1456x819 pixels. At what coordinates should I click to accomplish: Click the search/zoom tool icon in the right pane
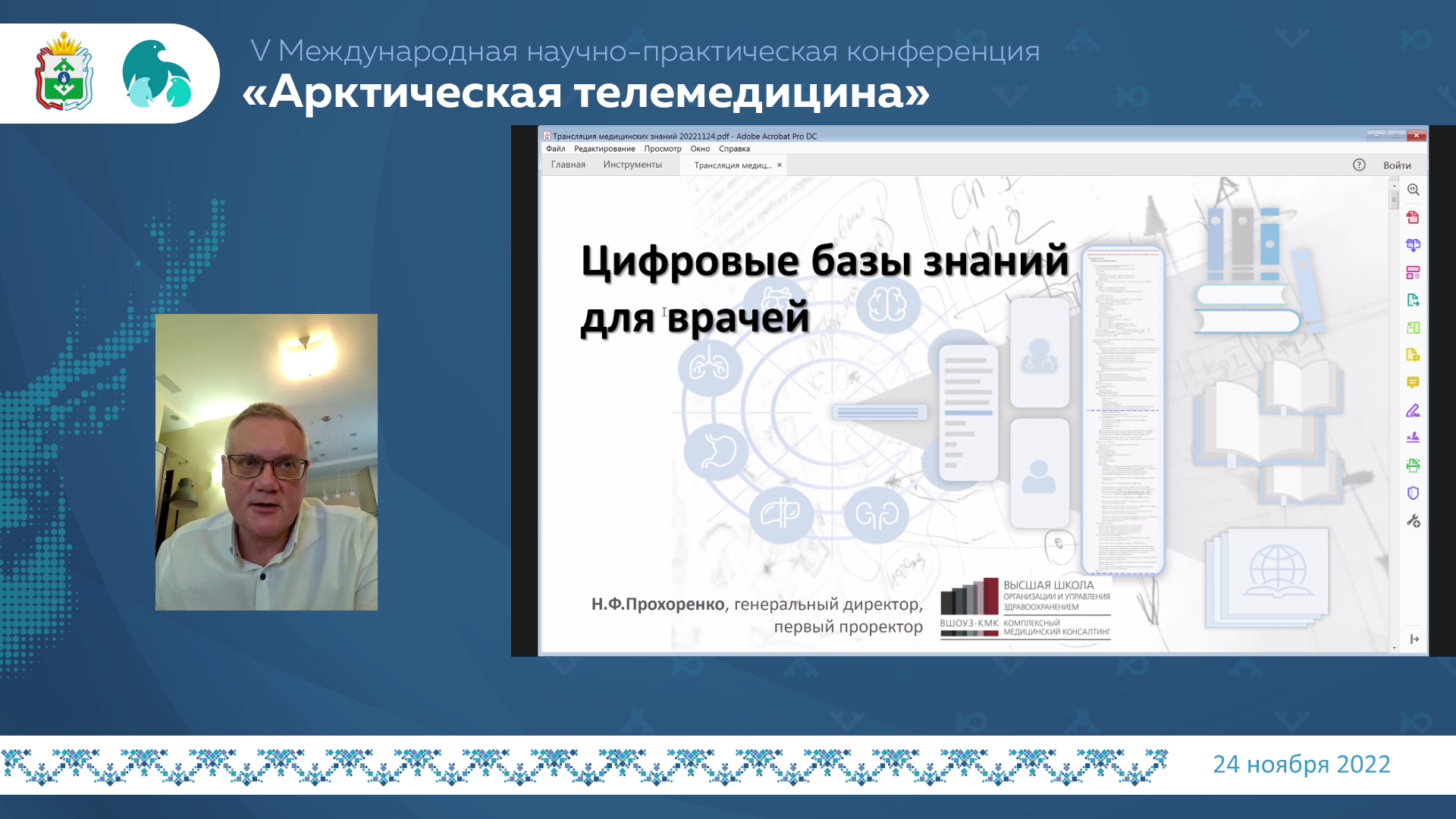[1413, 190]
